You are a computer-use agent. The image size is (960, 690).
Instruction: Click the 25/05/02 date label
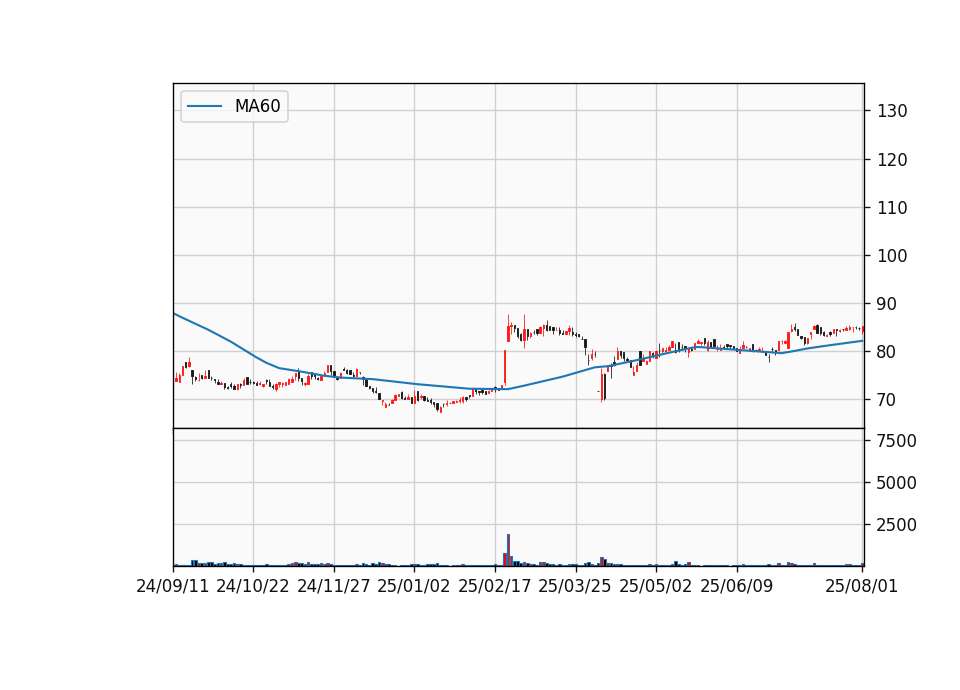coord(656,586)
